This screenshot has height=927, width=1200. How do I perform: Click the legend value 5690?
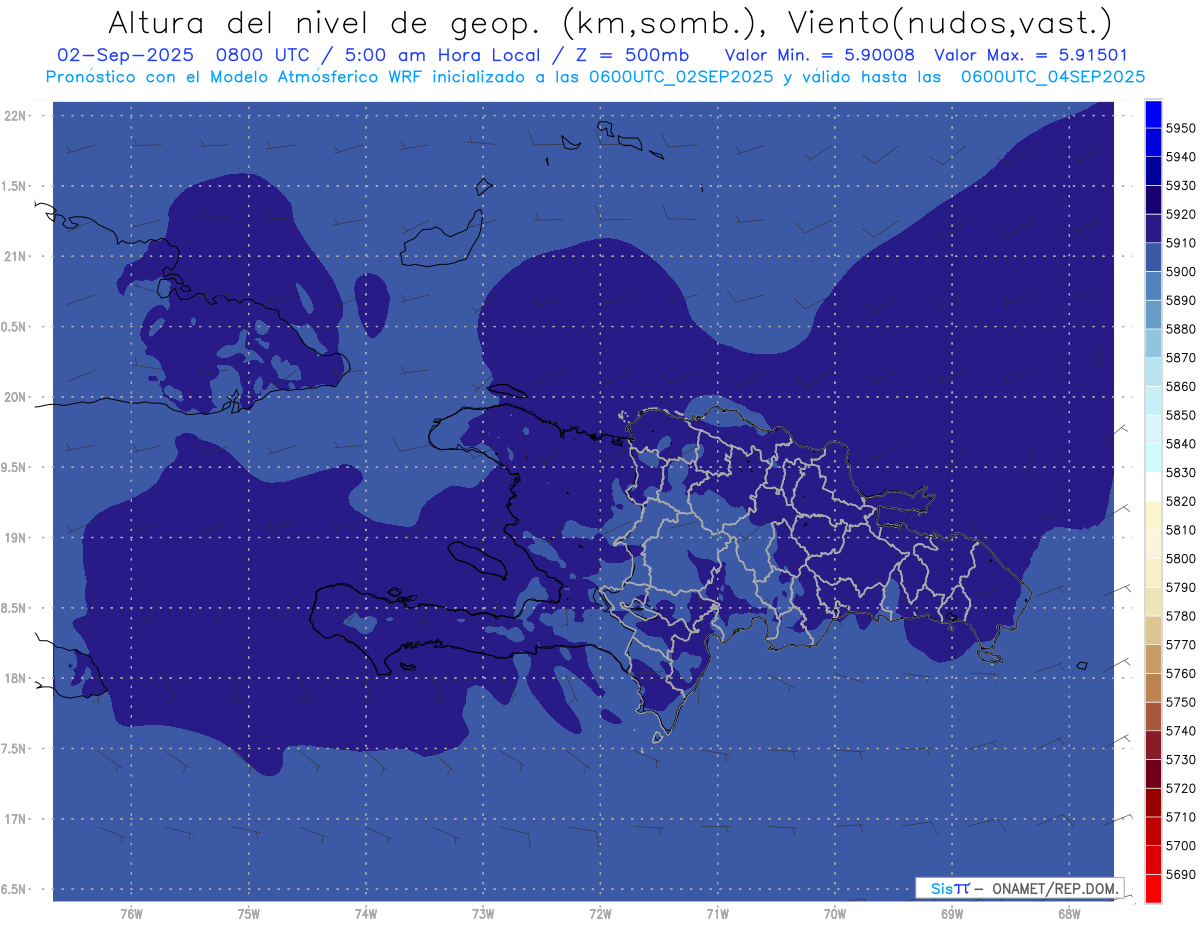(x=1180, y=874)
